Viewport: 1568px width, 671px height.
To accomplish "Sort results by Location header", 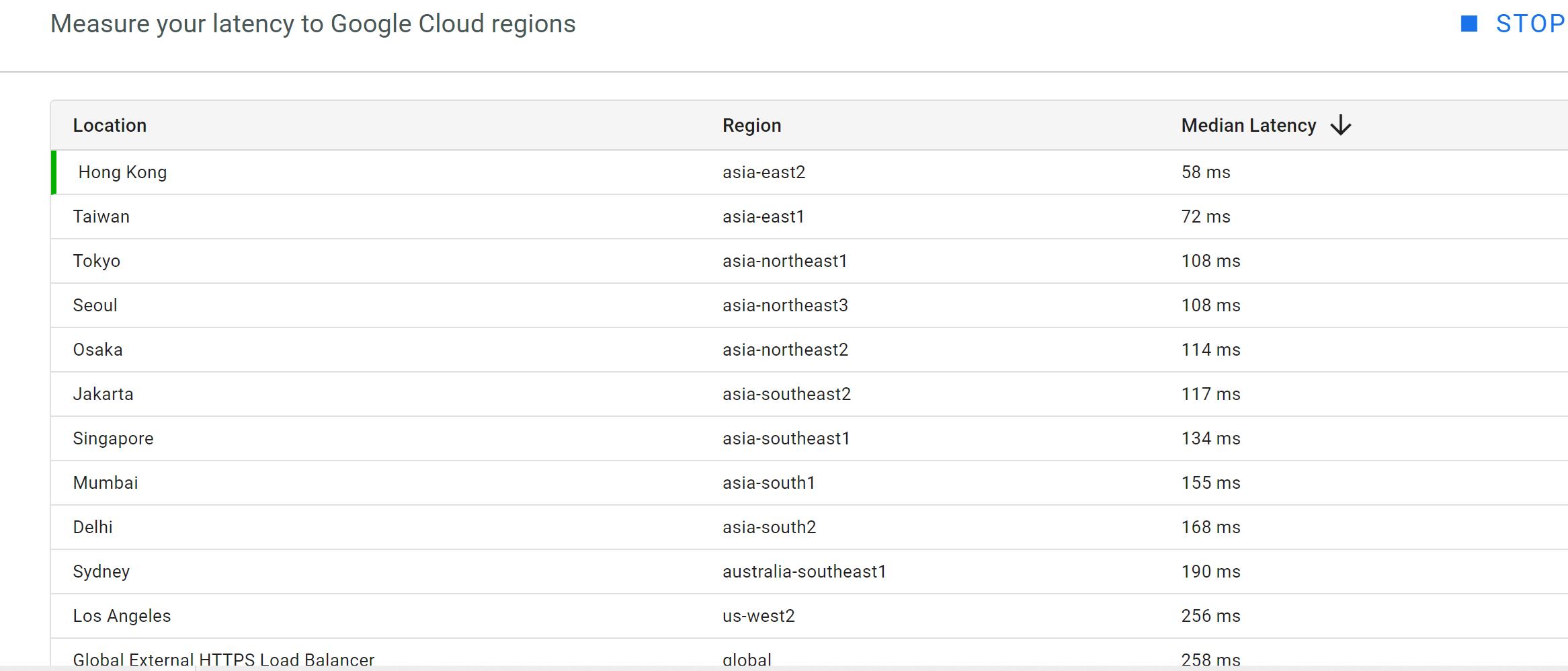I will pos(110,125).
